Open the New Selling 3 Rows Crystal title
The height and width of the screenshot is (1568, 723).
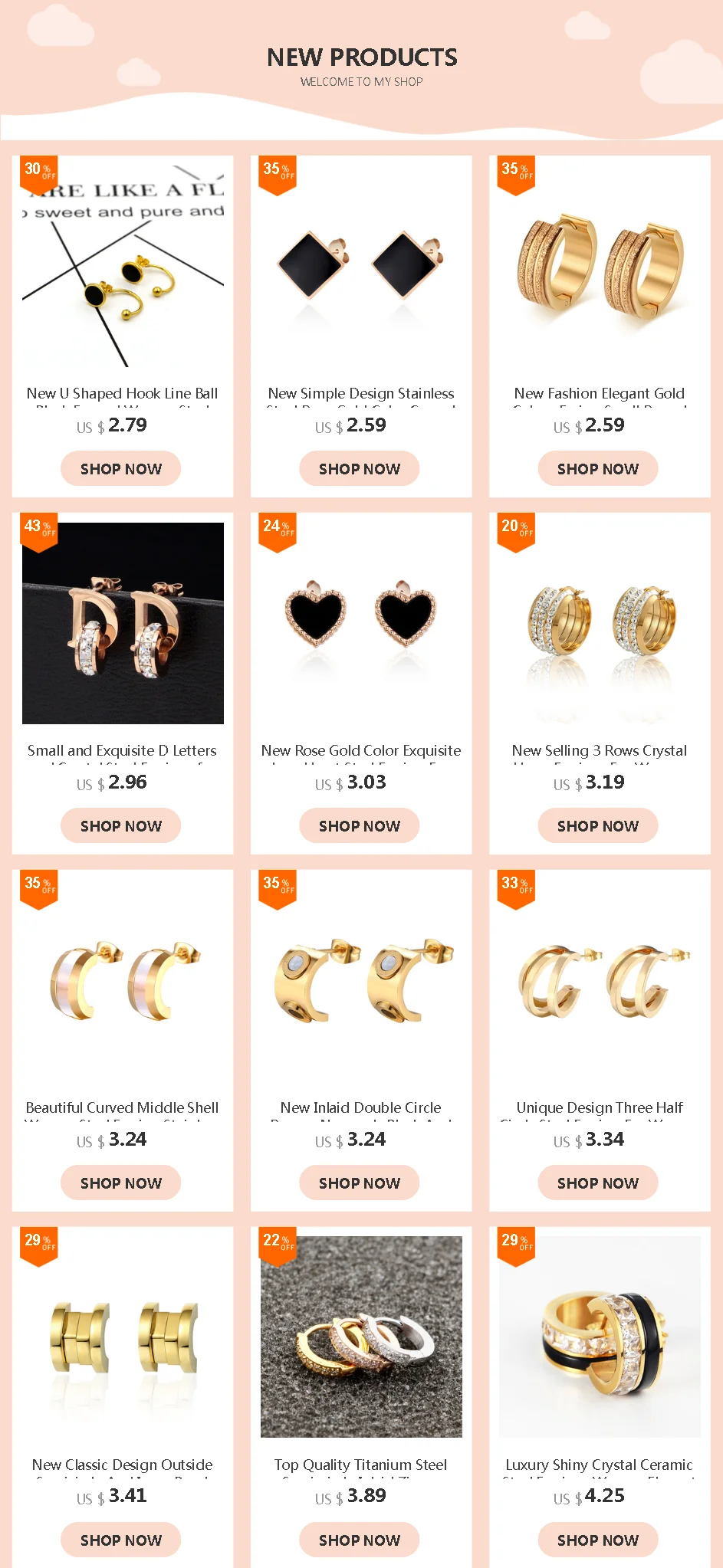tap(600, 751)
